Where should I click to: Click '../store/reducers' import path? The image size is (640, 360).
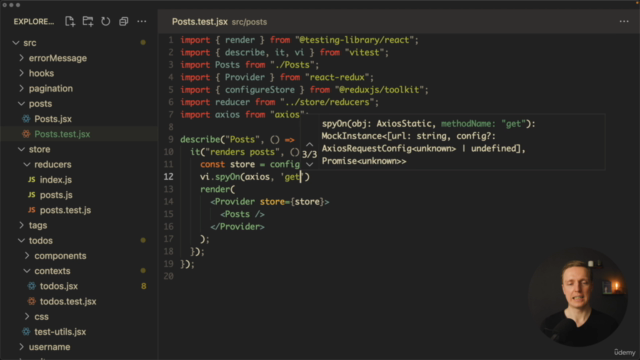tap(327, 102)
